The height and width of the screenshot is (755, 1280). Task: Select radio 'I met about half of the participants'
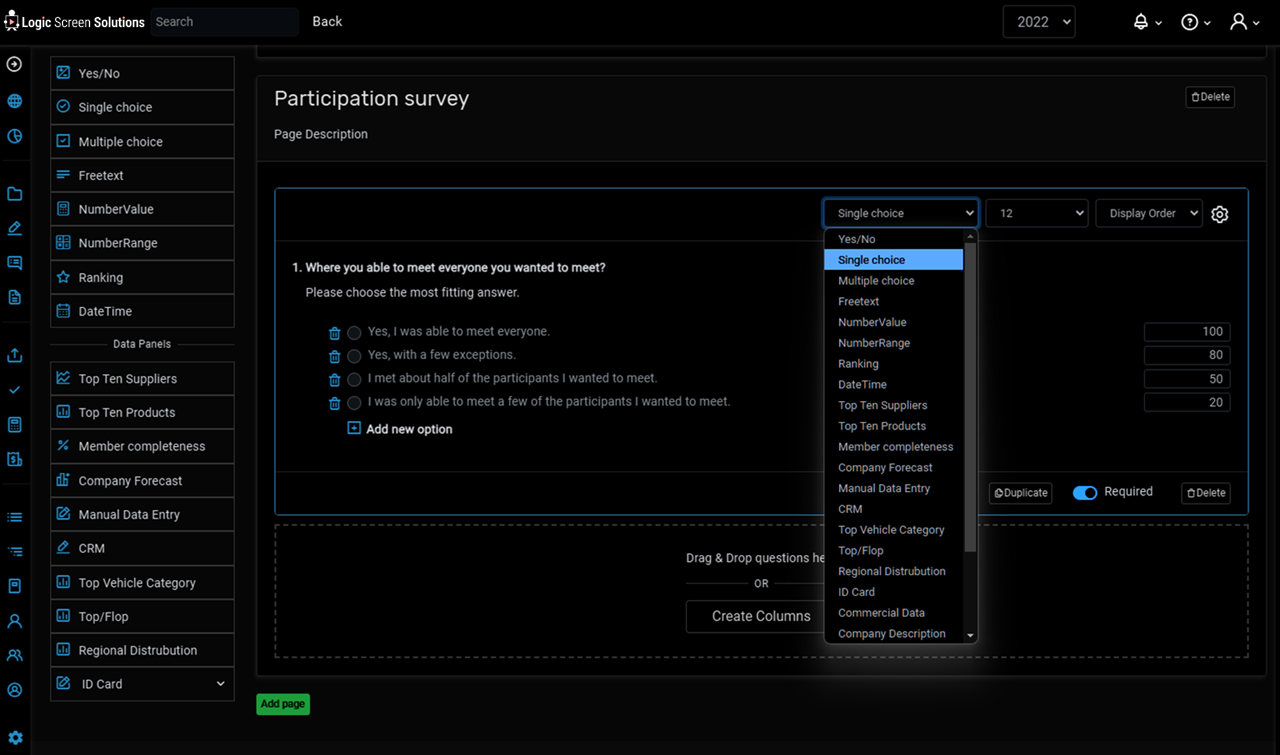click(354, 380)
